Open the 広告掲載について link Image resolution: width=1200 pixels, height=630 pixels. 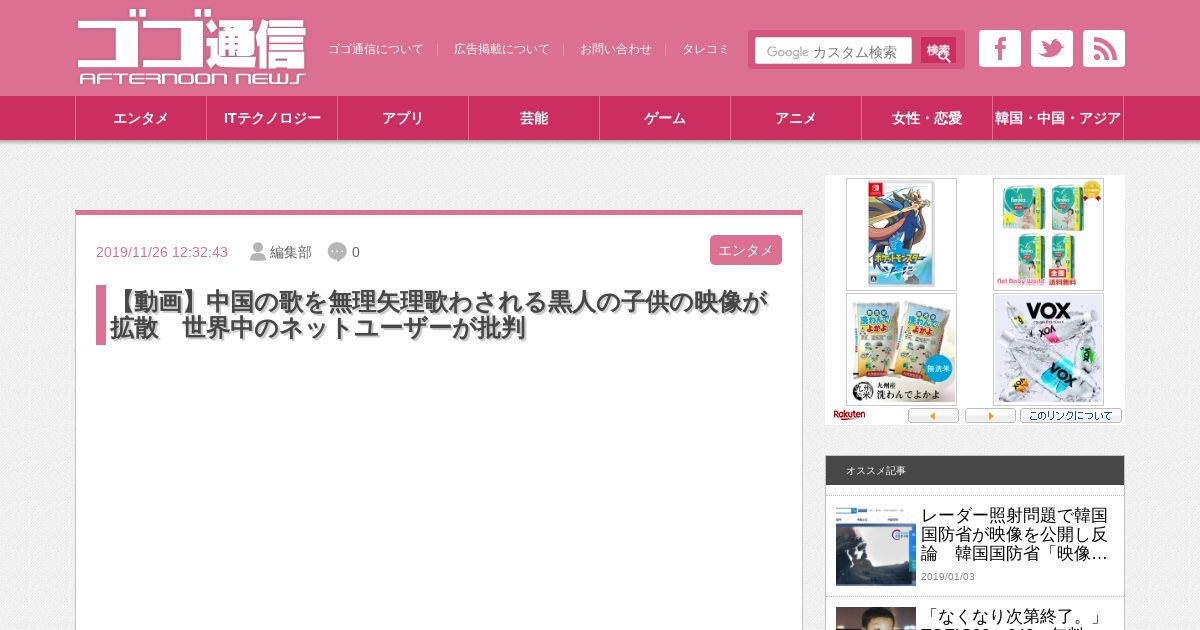[x=502, y=49]
